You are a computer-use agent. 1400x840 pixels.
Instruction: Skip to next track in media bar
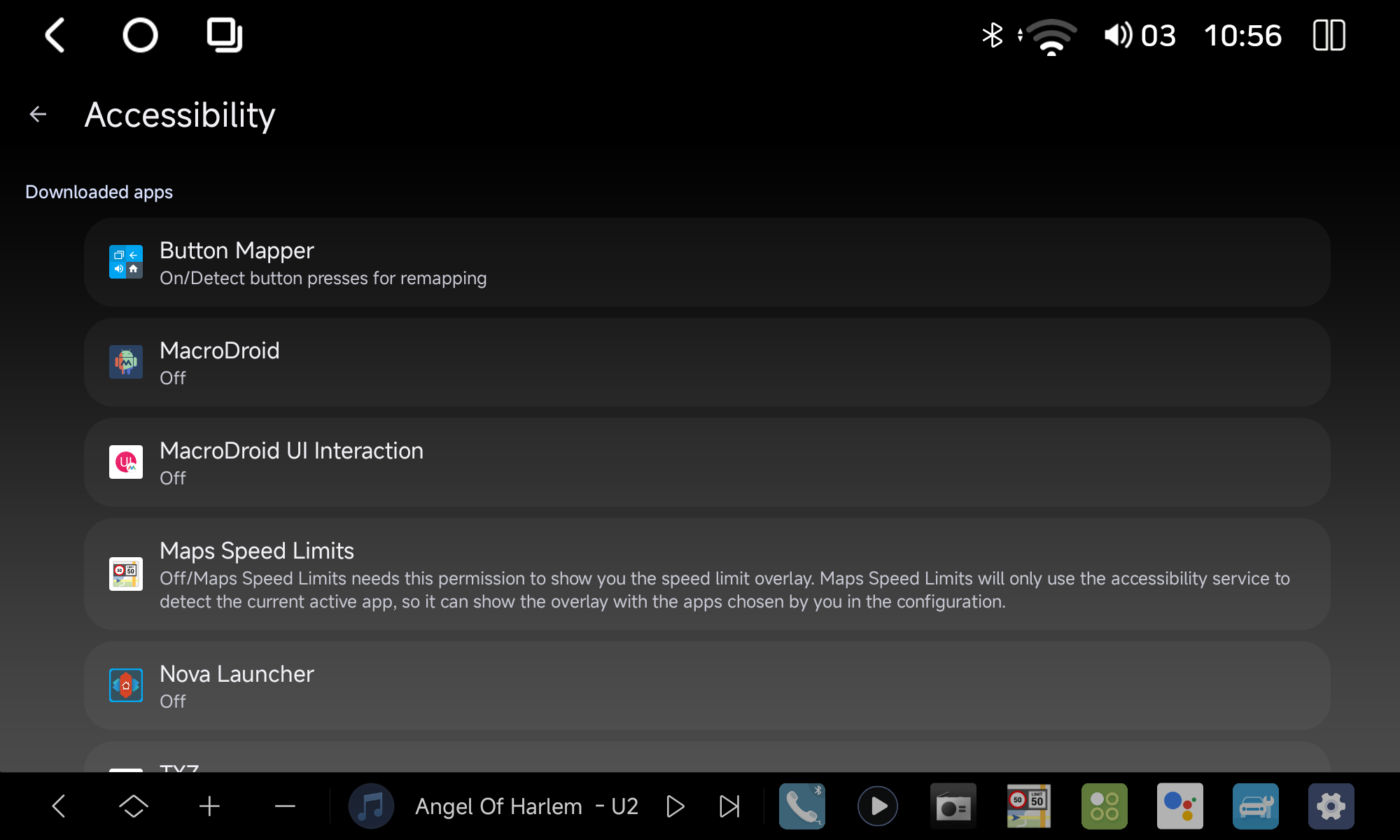(729, 806)
